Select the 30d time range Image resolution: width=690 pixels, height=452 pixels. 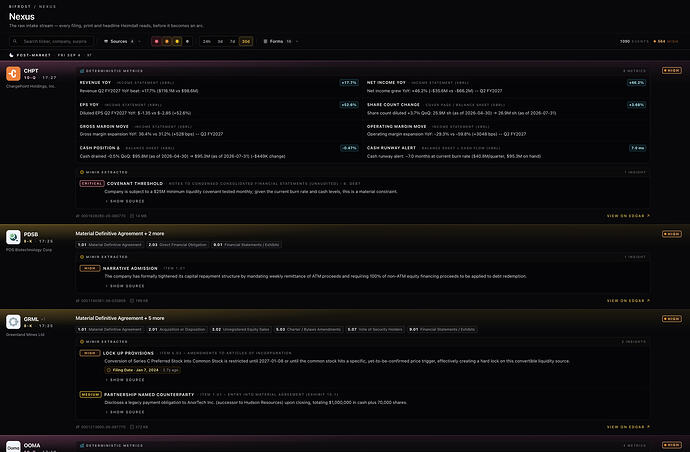[x=246, y=41]
